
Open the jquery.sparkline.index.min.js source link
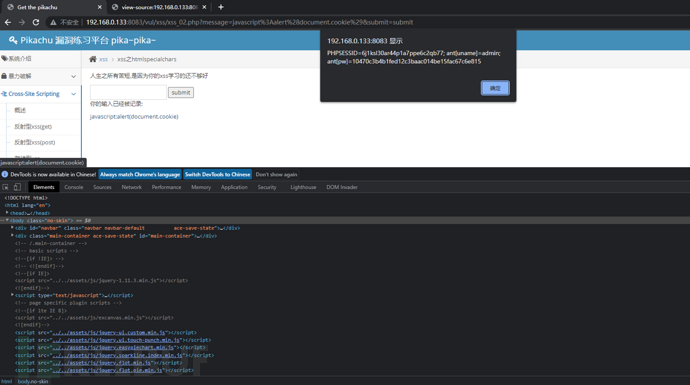pyautogui.click(x=117, y=355)
